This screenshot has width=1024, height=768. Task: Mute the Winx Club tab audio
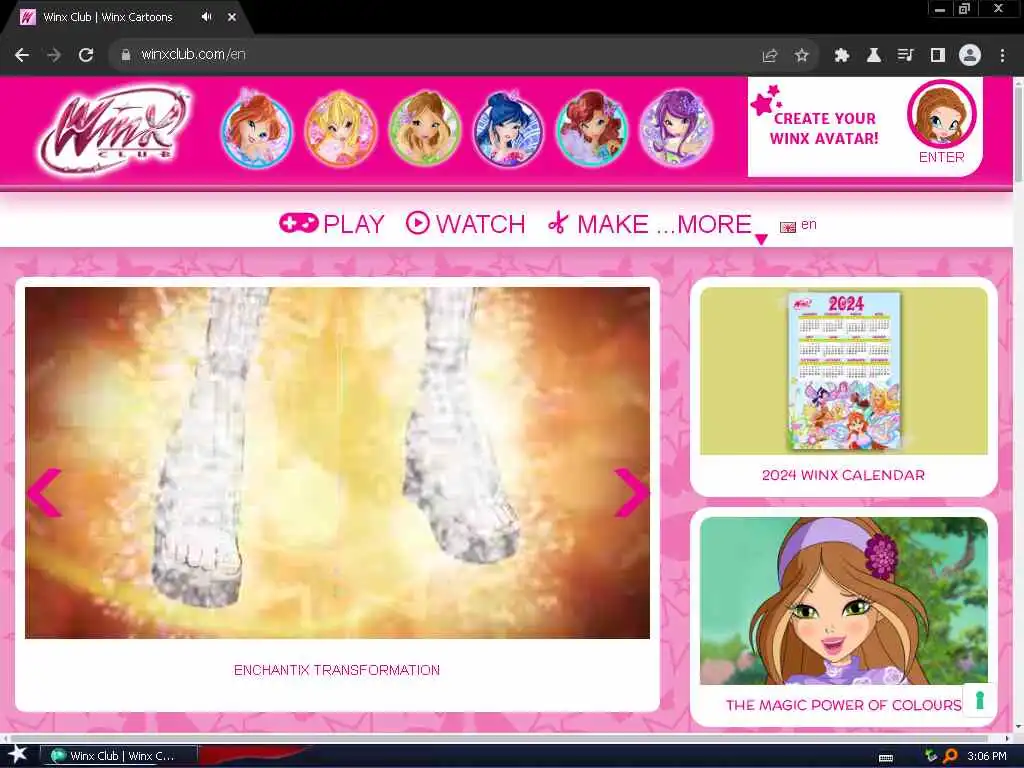(x=206, y=17)
